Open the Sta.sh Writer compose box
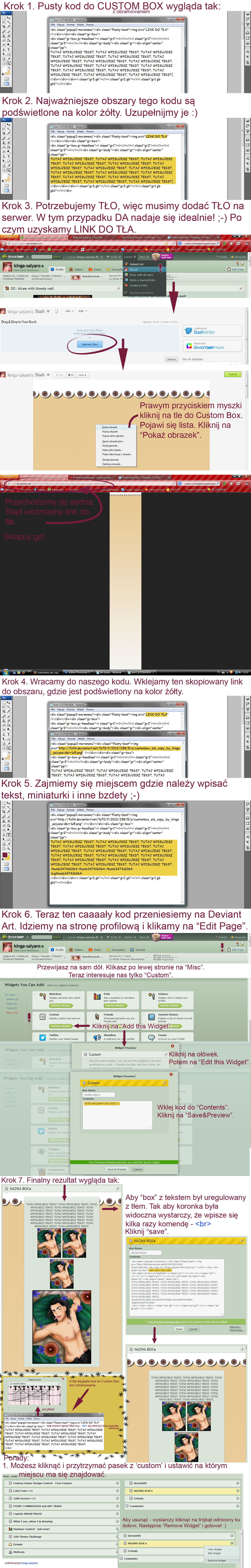Image resolution: width=251 pixels, height=1568 pixels. (212, 331)
